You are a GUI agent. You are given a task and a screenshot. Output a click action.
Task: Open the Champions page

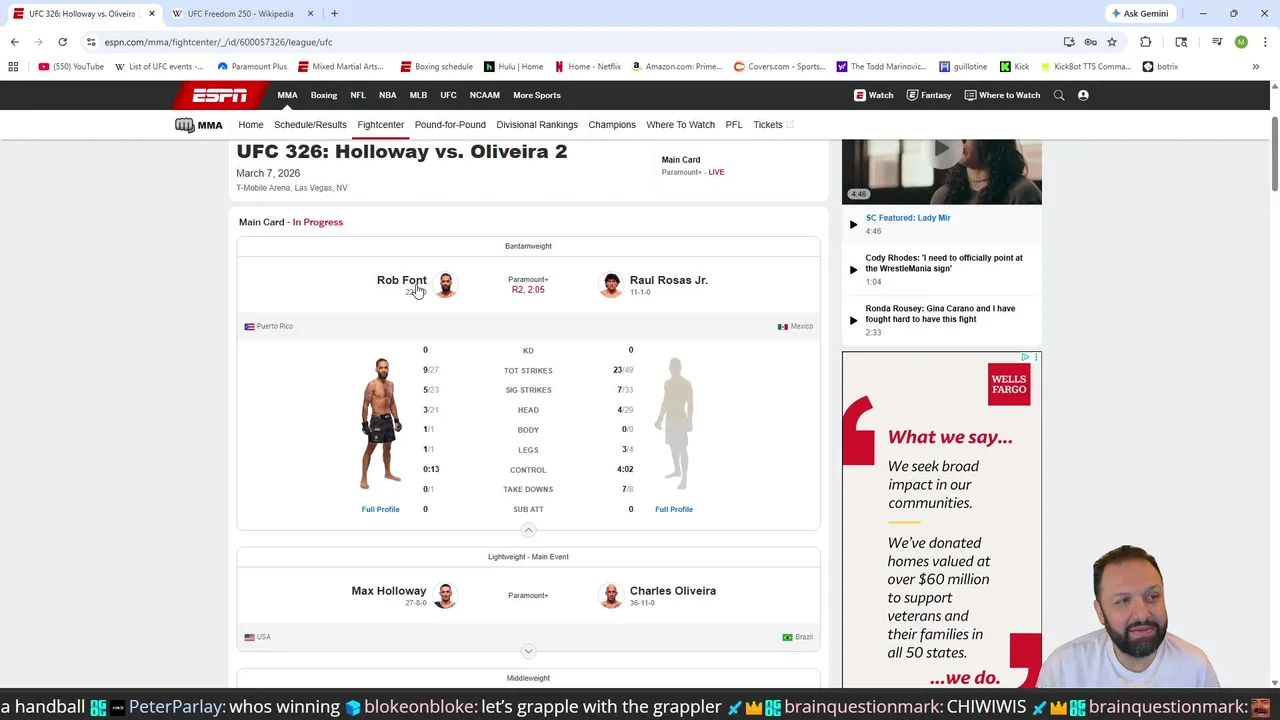point(612,125)
